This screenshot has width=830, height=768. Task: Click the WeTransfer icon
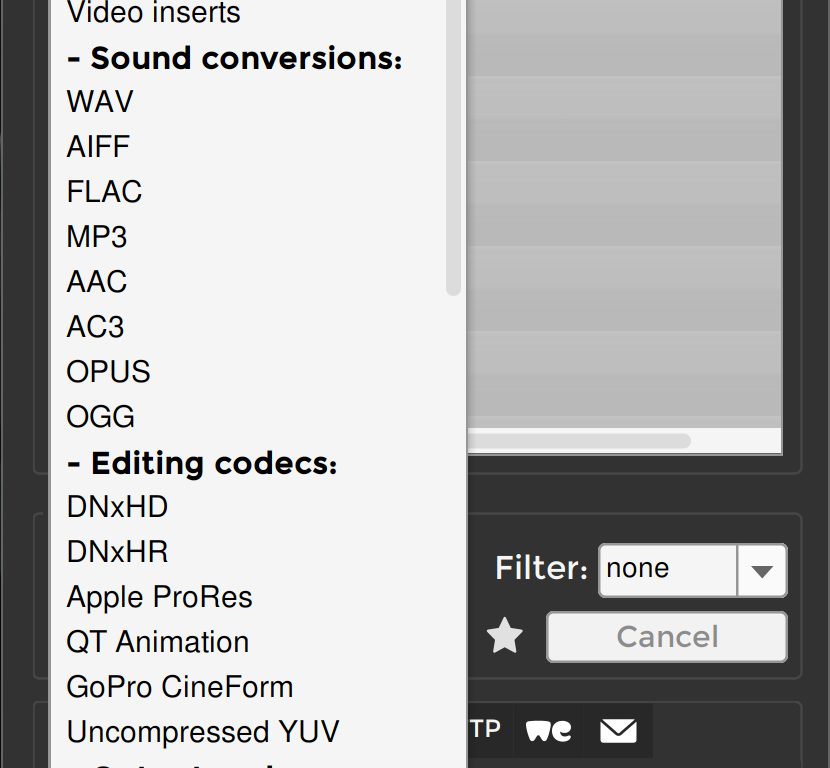coord(549,731)
